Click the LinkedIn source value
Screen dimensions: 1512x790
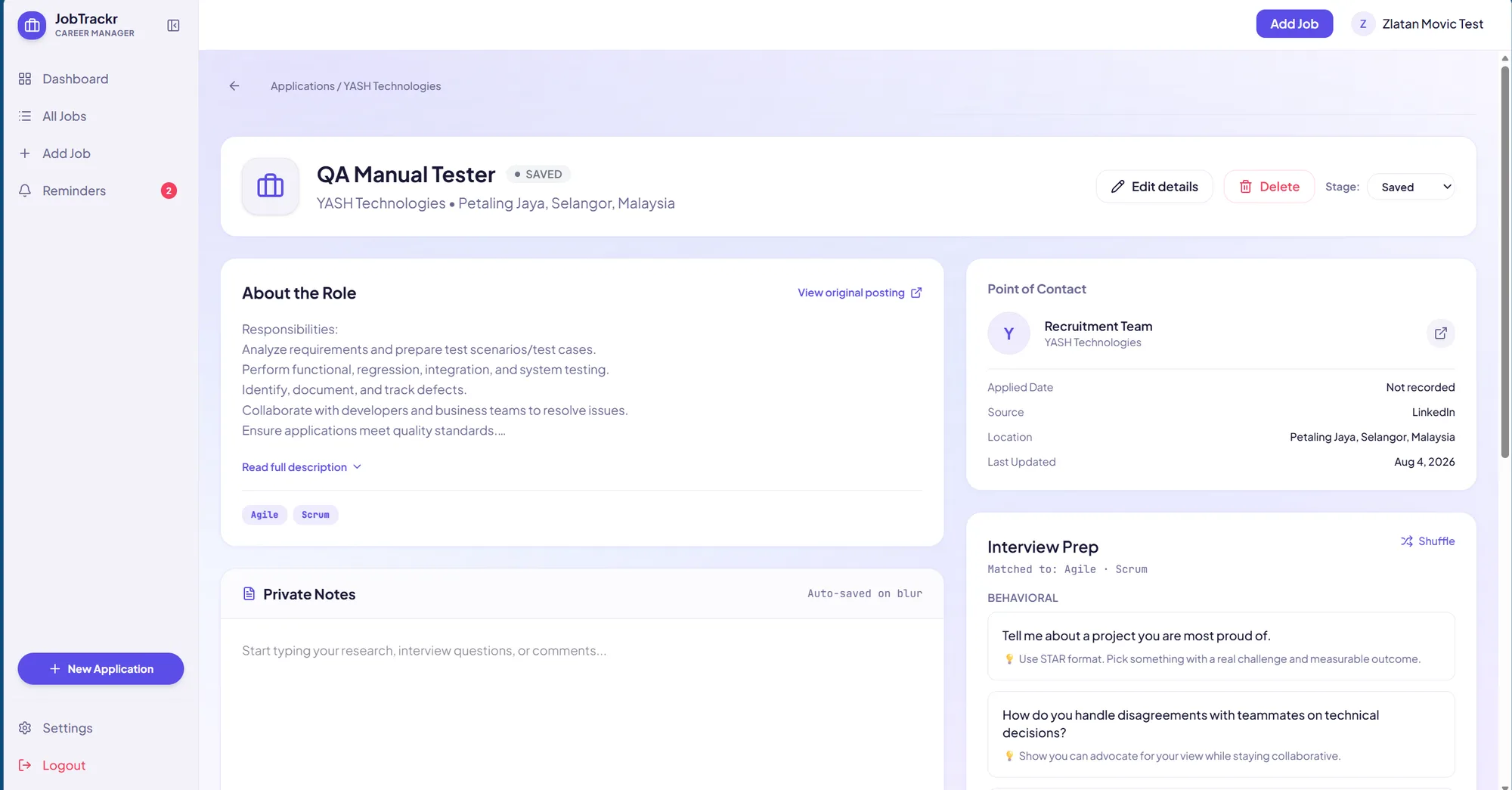click(x=1433, y=412)
